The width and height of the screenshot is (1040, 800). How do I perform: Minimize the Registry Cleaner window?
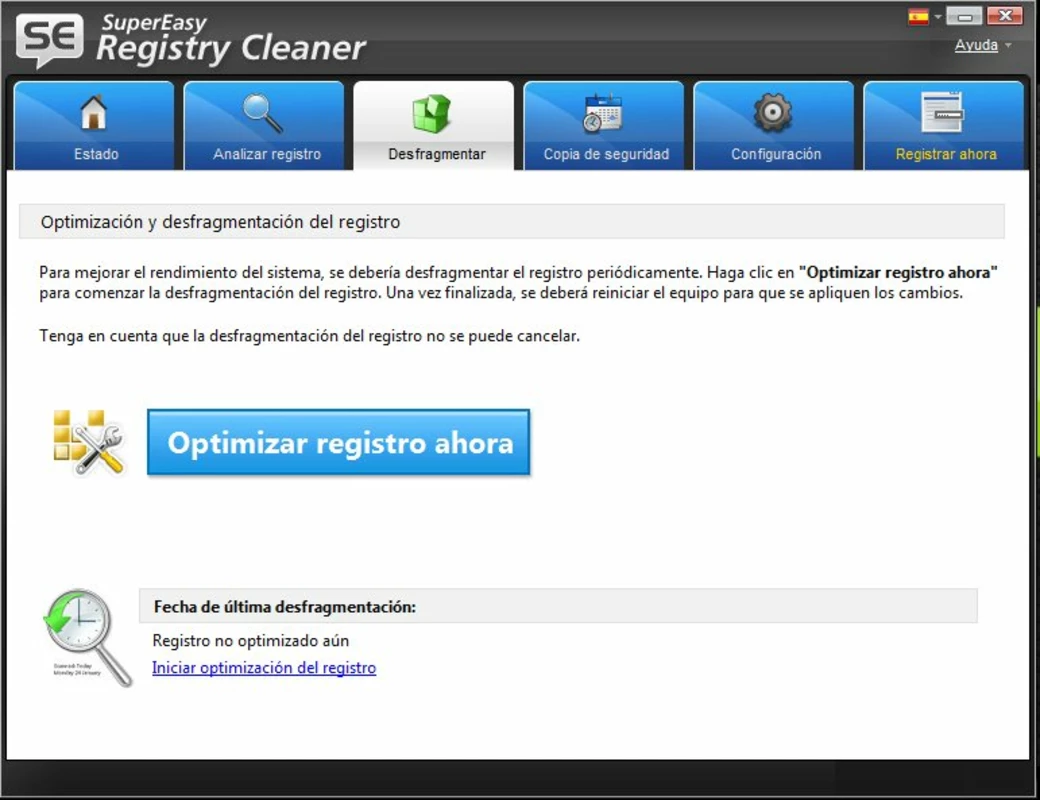(x=964, y=17)
